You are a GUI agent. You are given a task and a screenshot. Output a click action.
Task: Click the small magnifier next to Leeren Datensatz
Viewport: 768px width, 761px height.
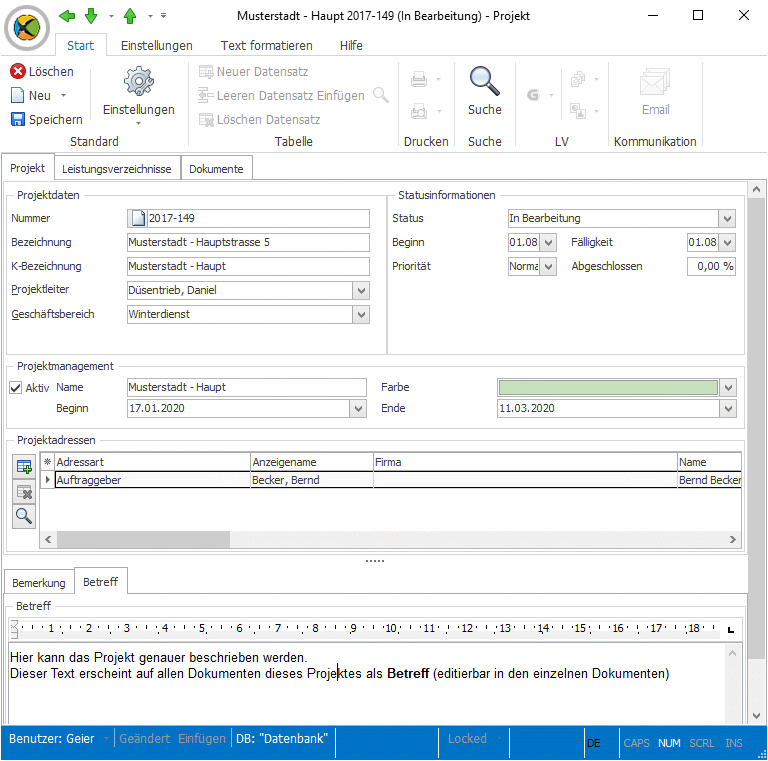(381, 95)
